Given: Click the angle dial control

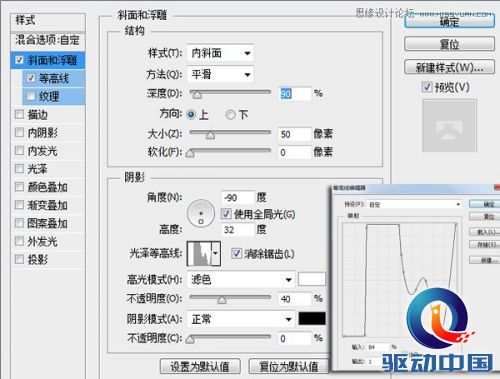Looking at the screenshot, I should pyautogui.click(x=201, y=214).
